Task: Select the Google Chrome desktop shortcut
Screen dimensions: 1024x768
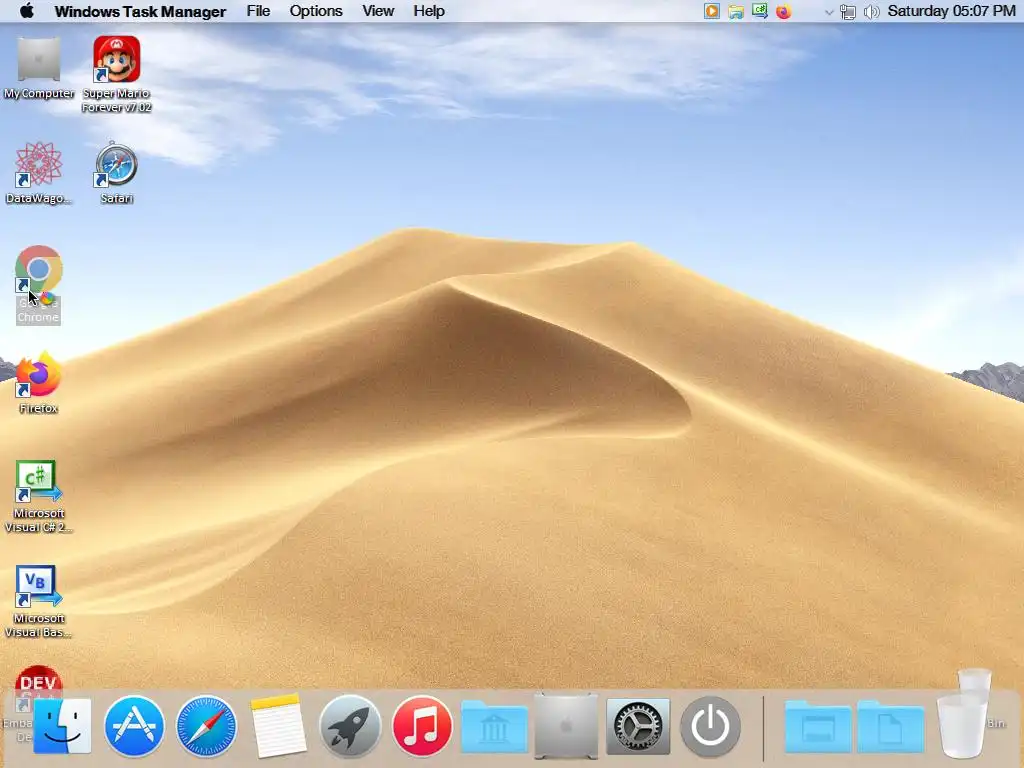Action: [39, 285]
